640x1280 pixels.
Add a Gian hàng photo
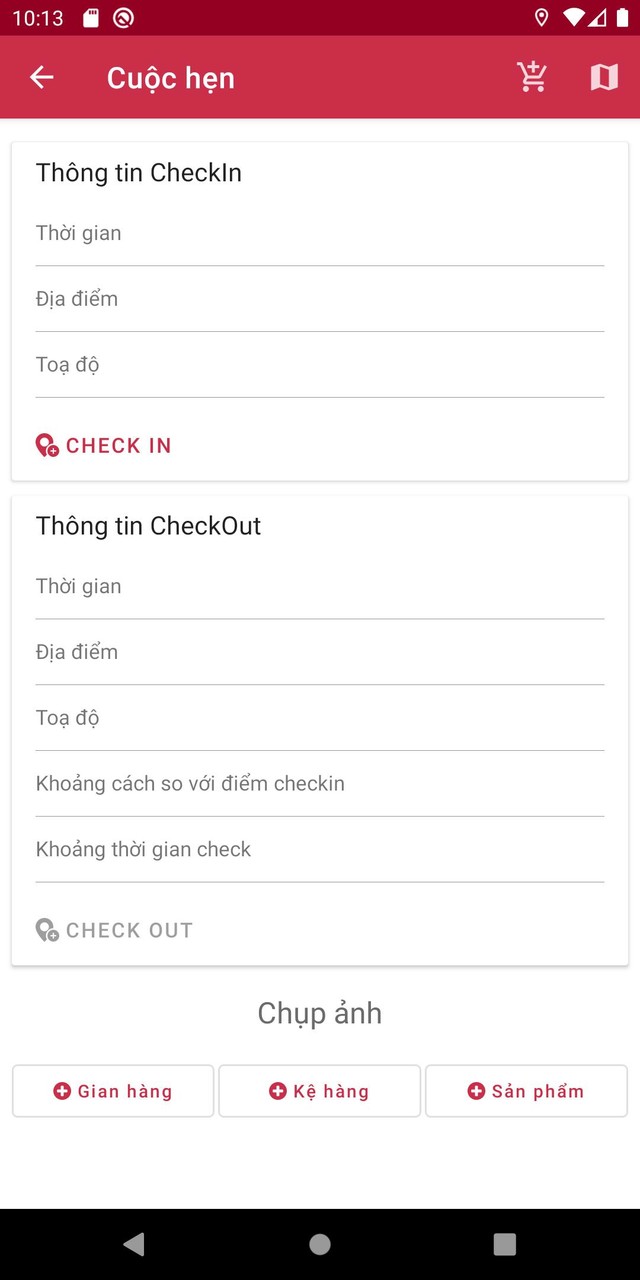[x=113, y=1091]
